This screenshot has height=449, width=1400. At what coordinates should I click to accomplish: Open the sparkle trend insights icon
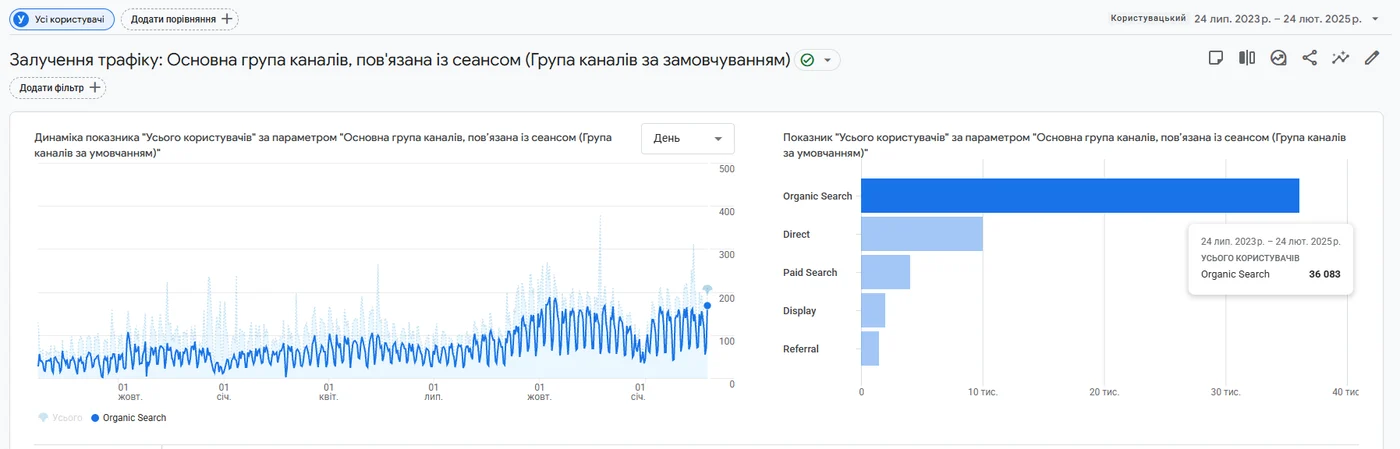point(1340,58)
